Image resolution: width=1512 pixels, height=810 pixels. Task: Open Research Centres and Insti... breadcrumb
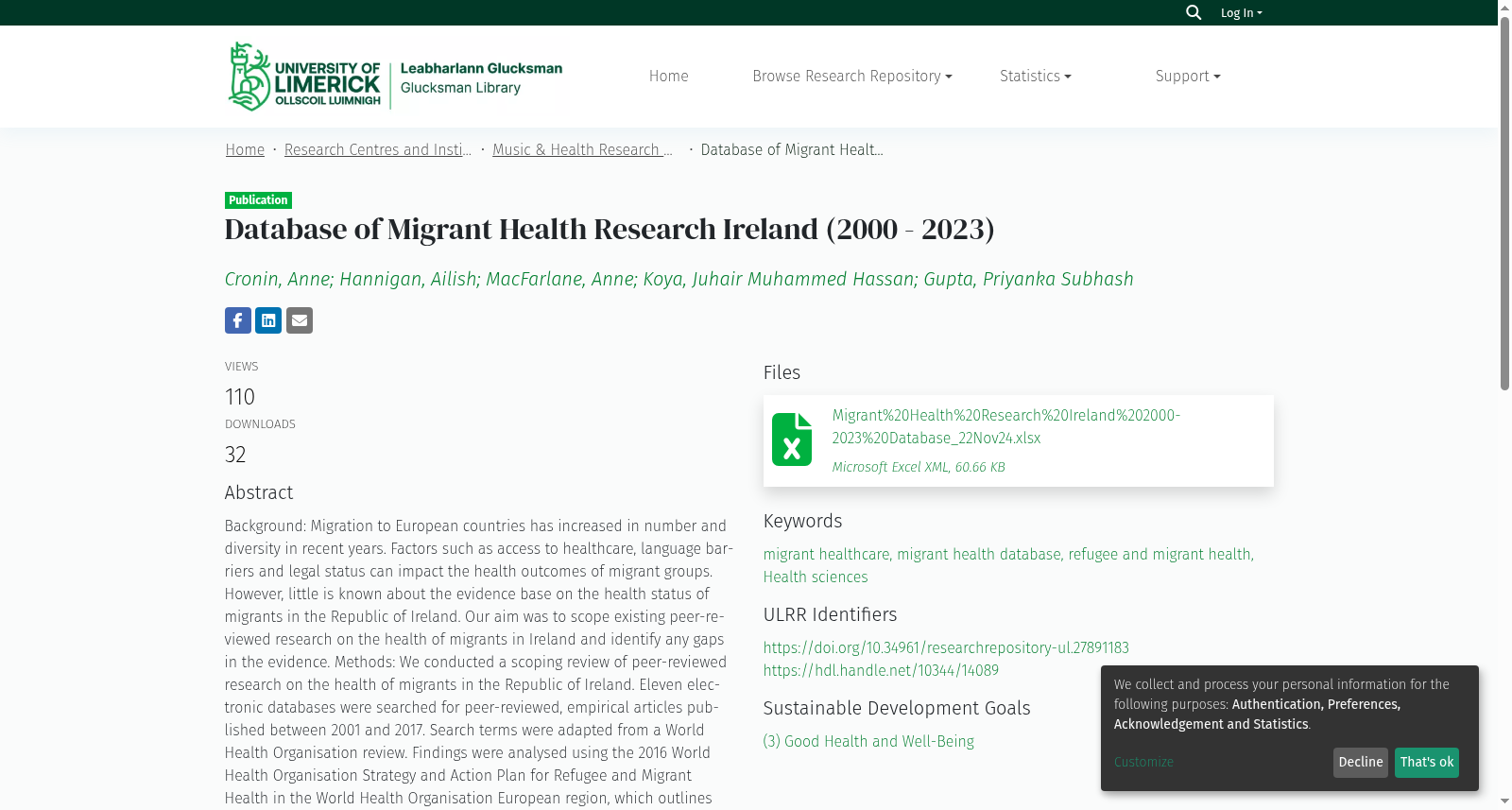tap(378, 149)
